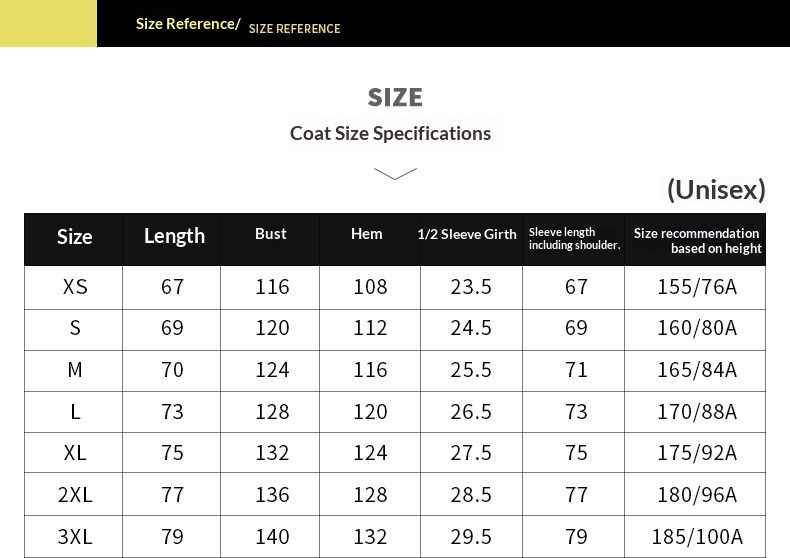The image size is (790, 558).
Task: Click the 155/76A height recommendation cell
Action: (x=697, y=287)
